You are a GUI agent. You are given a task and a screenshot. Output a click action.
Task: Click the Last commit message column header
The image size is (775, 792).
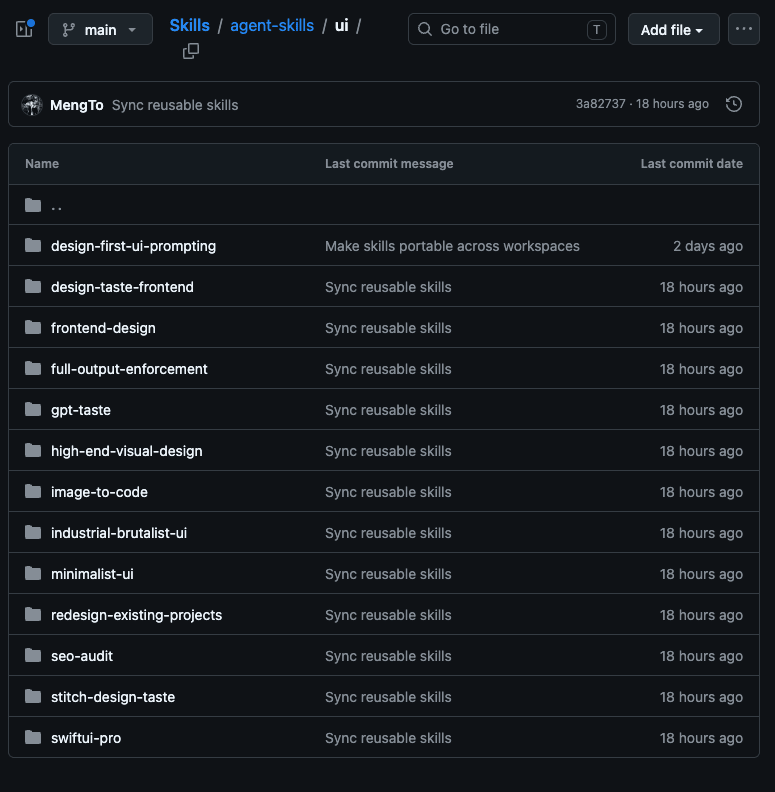(x=389, y=164)
